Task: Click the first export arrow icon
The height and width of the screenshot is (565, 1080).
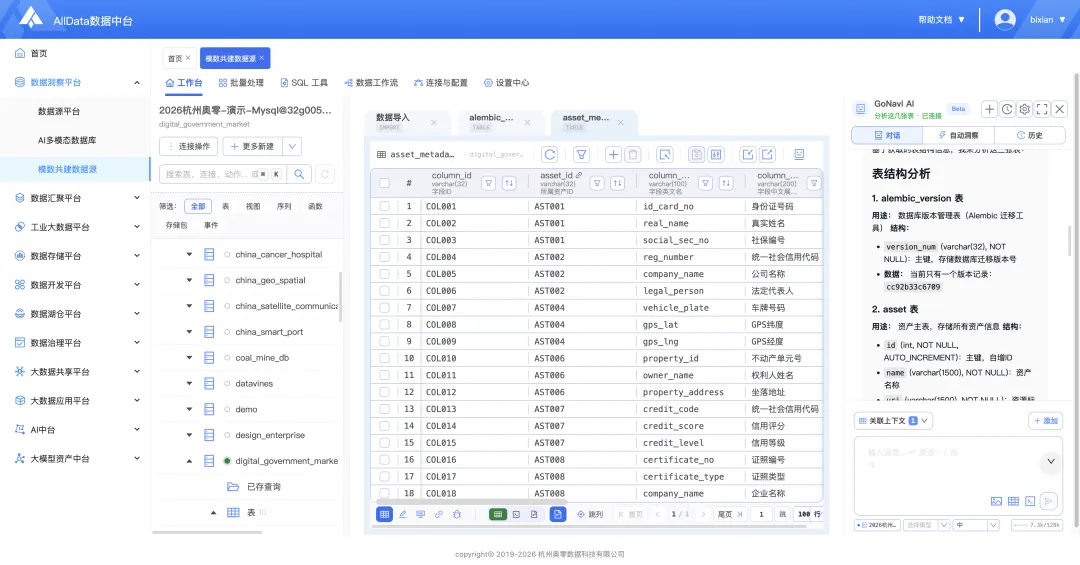Action: (x=747, y=154)
